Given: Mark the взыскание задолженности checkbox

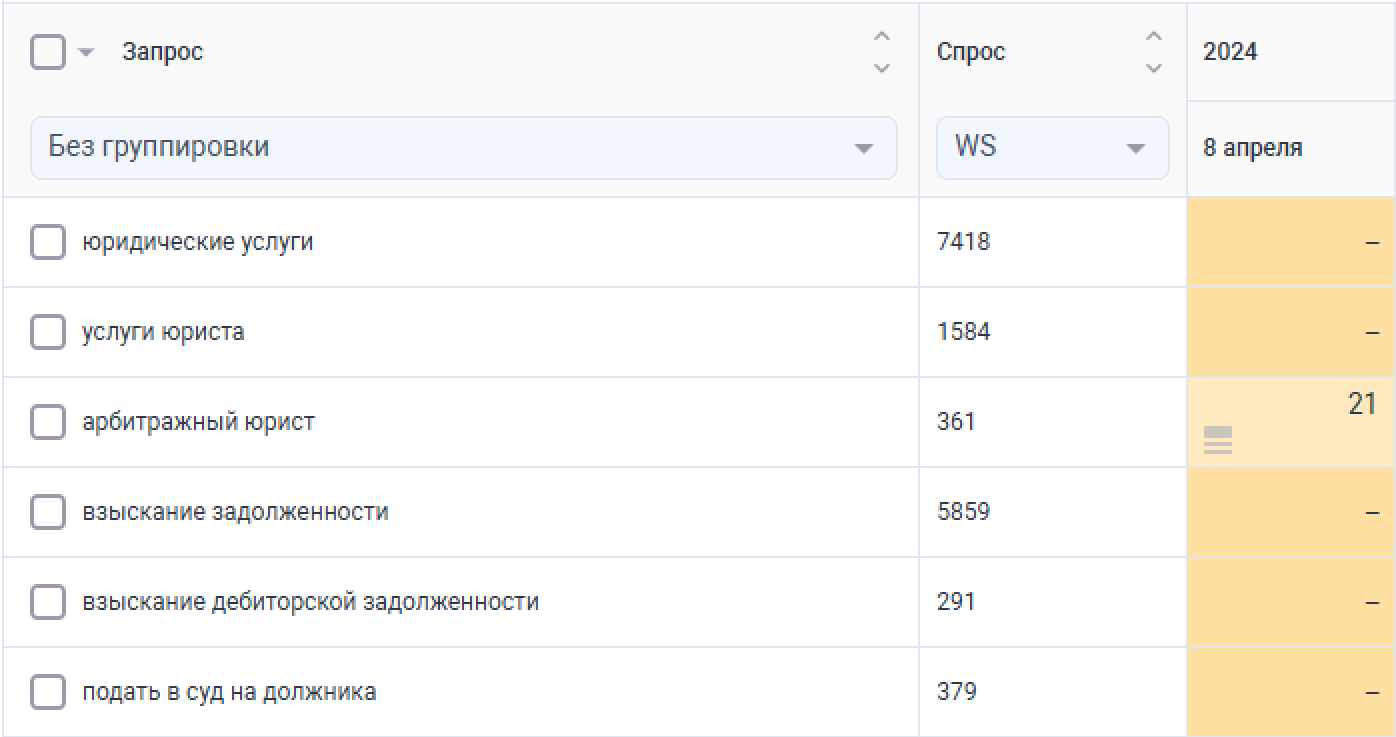Looking at the screenshot, I should tap(48, 512).
